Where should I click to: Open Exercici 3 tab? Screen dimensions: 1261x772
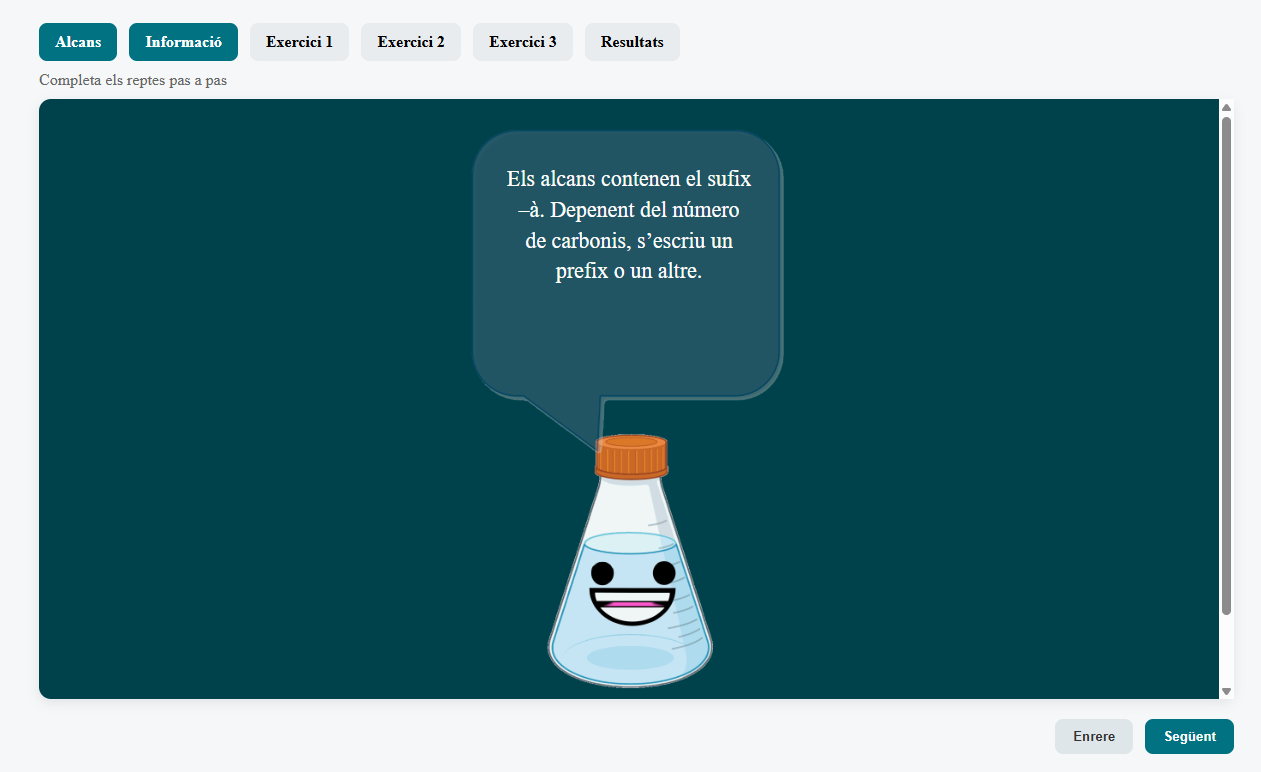[523, 42]
